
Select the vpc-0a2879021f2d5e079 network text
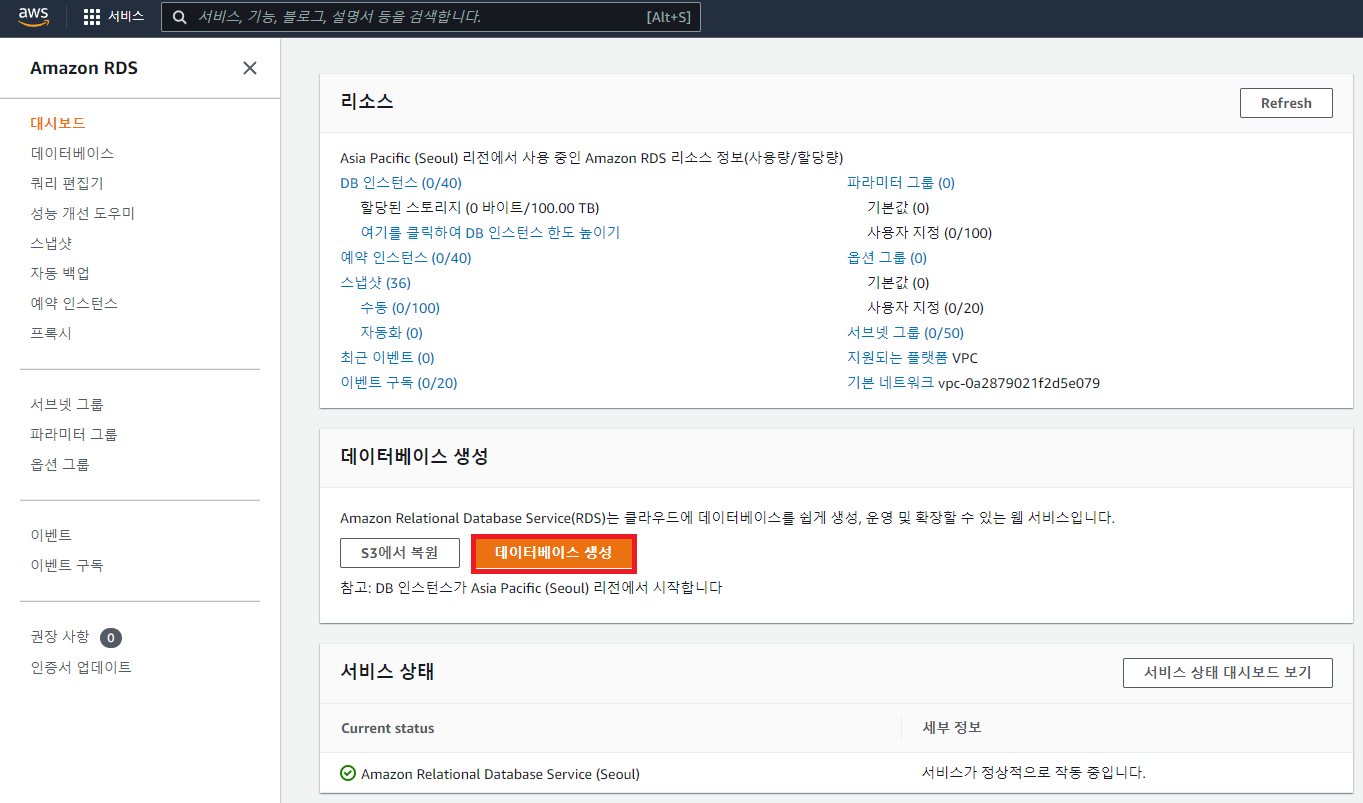(x=1019, y=382)
